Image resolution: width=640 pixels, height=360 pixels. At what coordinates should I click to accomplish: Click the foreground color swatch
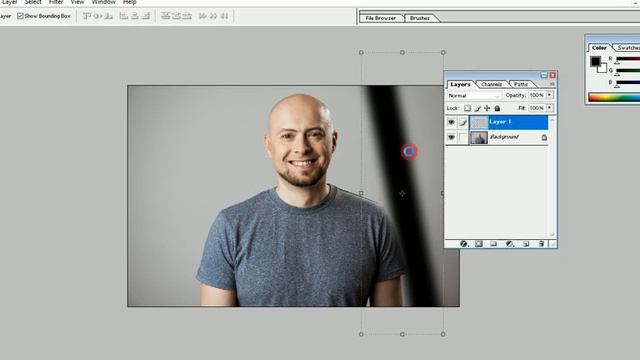[x=595, y=61]
